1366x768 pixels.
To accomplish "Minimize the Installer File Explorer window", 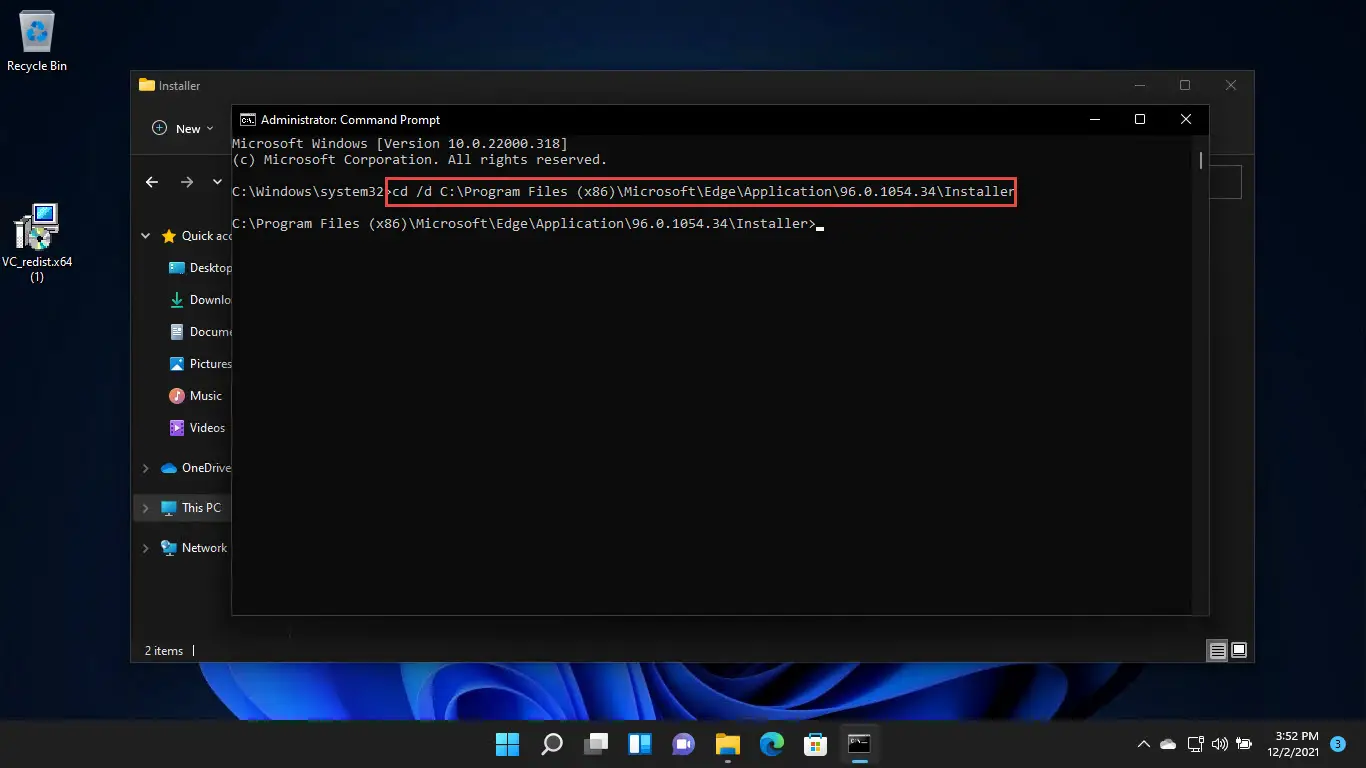I will (x=1139, y=86).
